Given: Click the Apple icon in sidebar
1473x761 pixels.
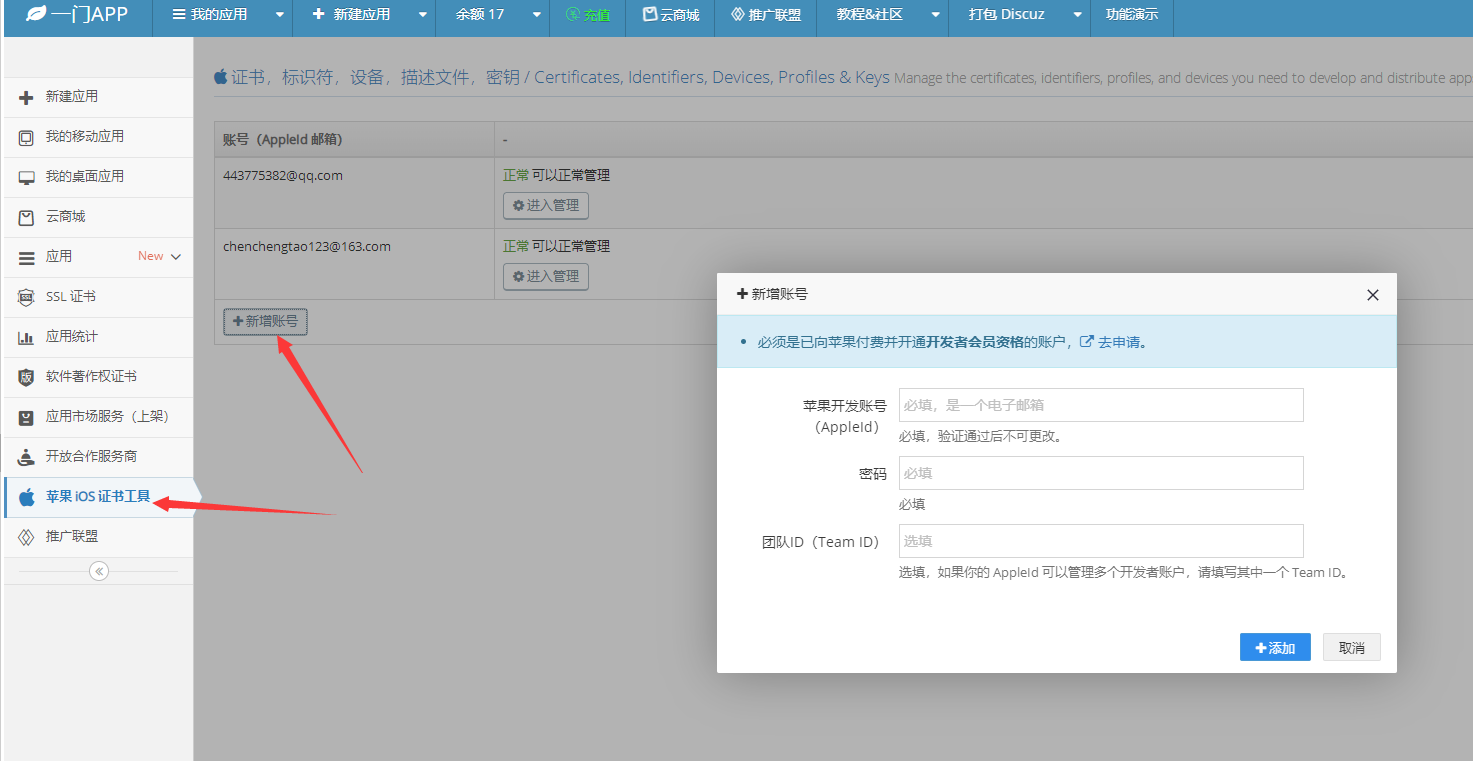Looking at the screenshot, I should pyautogui.click(x=27, y=497).
